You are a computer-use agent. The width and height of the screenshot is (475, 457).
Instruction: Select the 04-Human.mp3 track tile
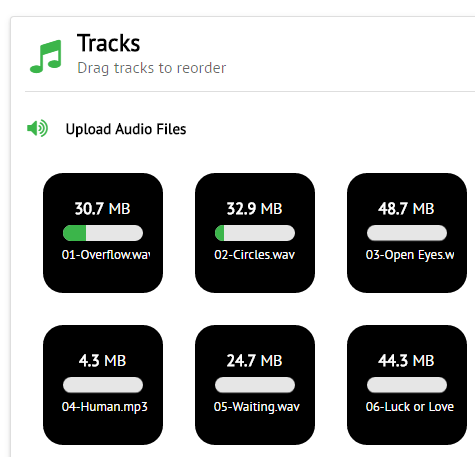coord(103,385)
